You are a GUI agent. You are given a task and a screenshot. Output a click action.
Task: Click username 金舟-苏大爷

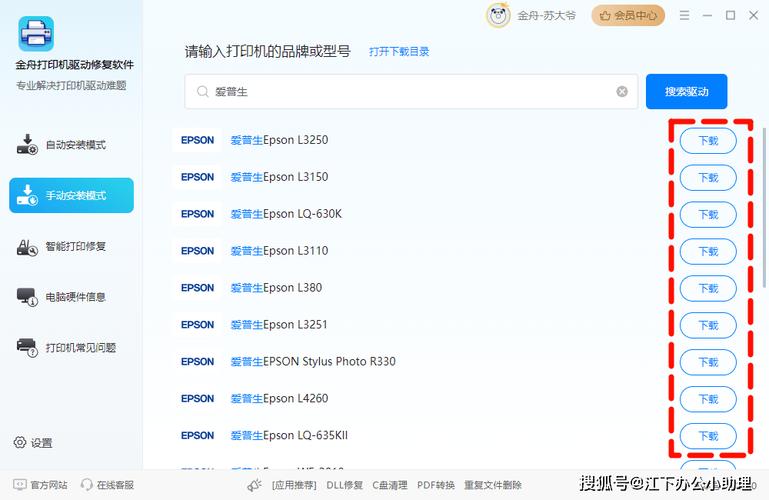click(x=546, y=16)
